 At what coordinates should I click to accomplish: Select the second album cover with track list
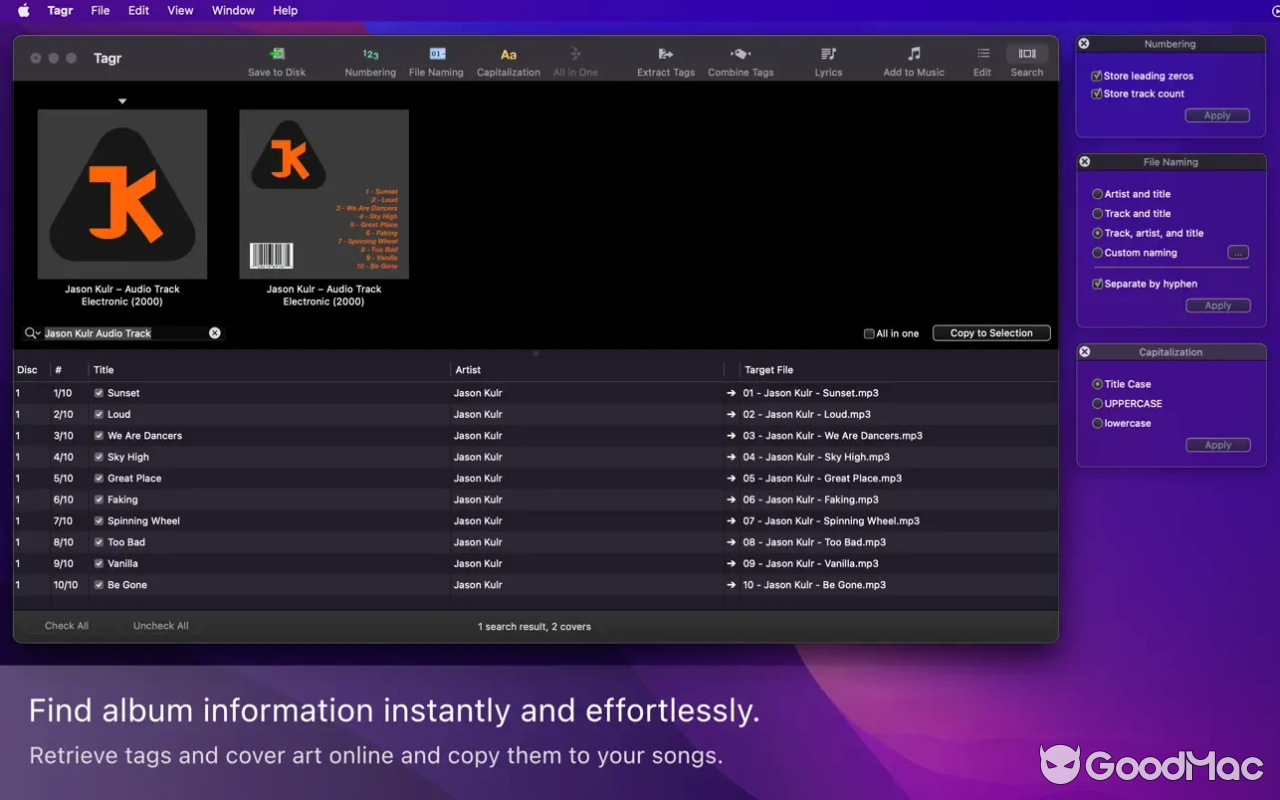(x=324, y=194)
